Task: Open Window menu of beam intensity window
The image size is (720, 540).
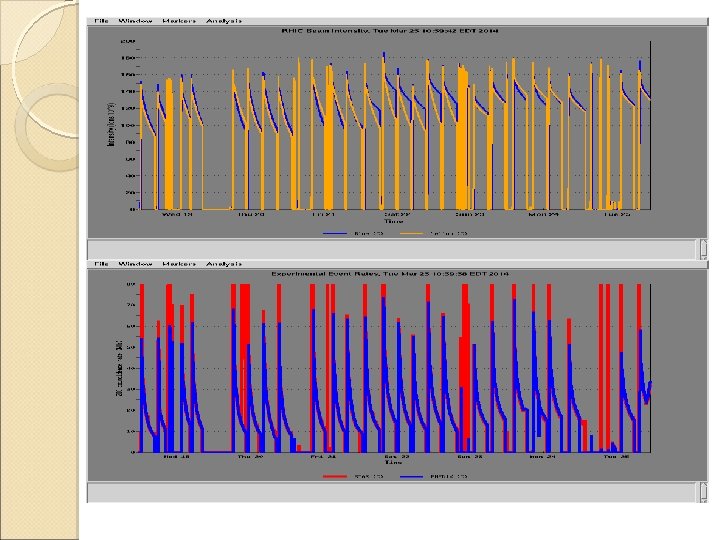Action: (135, 21)
